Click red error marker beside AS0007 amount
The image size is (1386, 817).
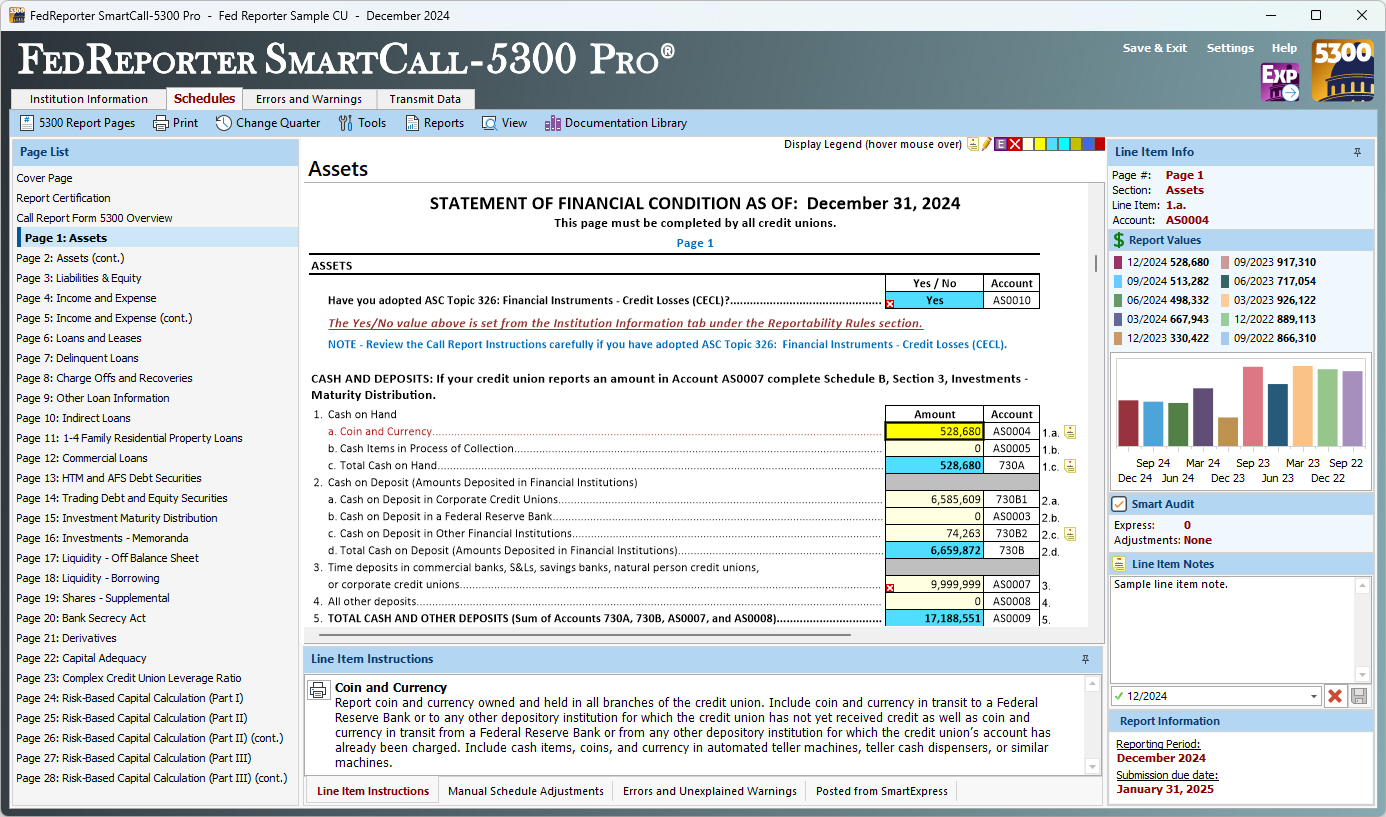tap(890, 588)
